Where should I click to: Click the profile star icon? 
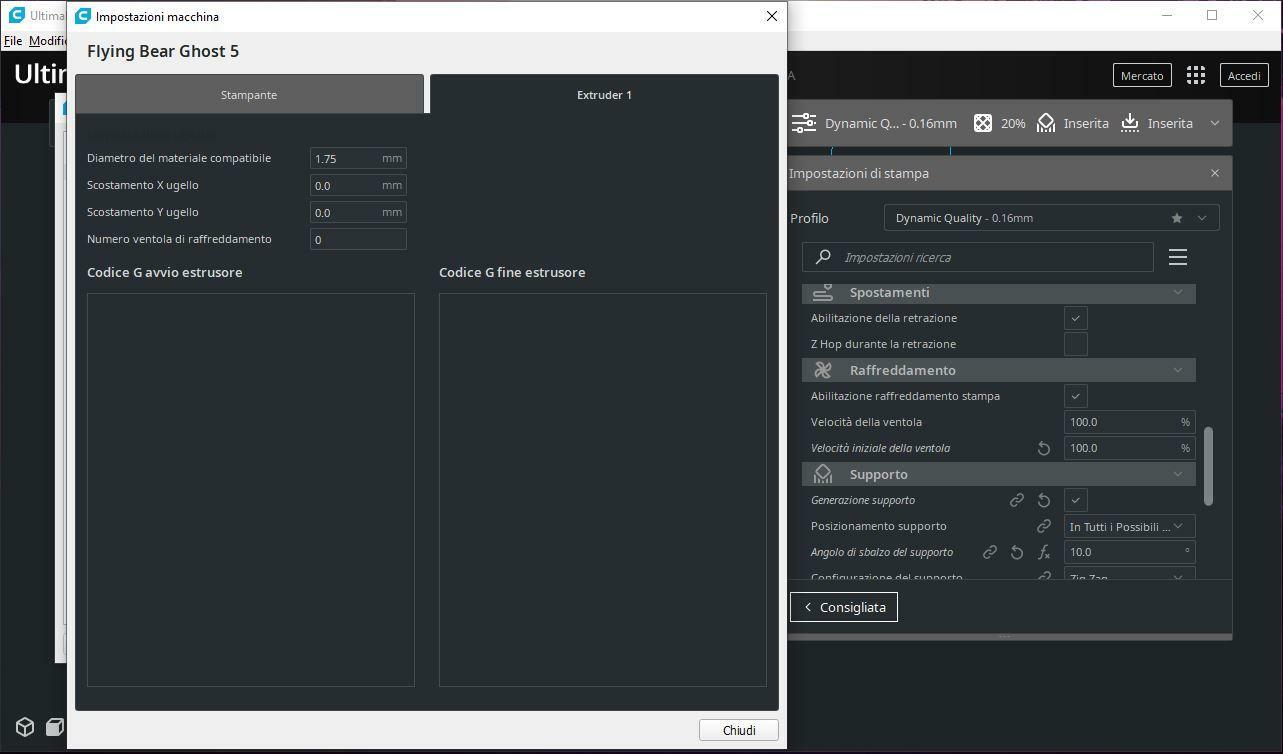tap(1177, 218)
